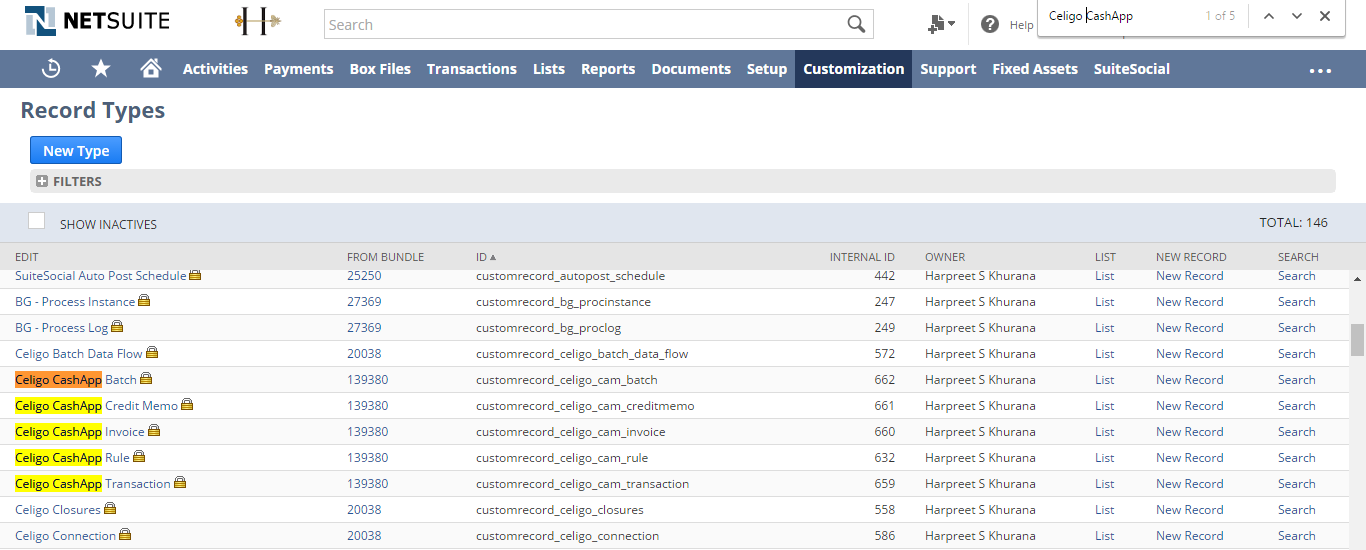Click lock icon next to Celigo CashApp Credit Memo
This screenshot has height=550, width=1366.
click(x=187, y=404)
